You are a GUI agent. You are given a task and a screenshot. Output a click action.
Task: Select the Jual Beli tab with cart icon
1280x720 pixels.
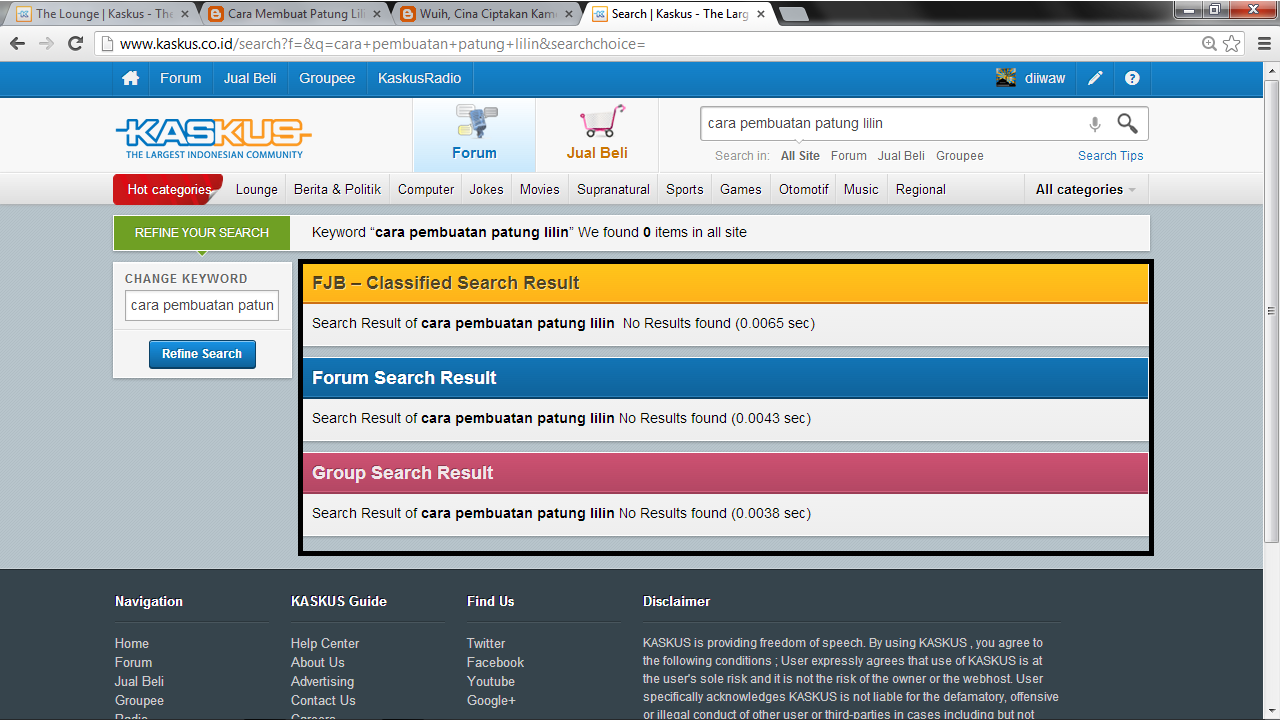[x=597, y=134]
